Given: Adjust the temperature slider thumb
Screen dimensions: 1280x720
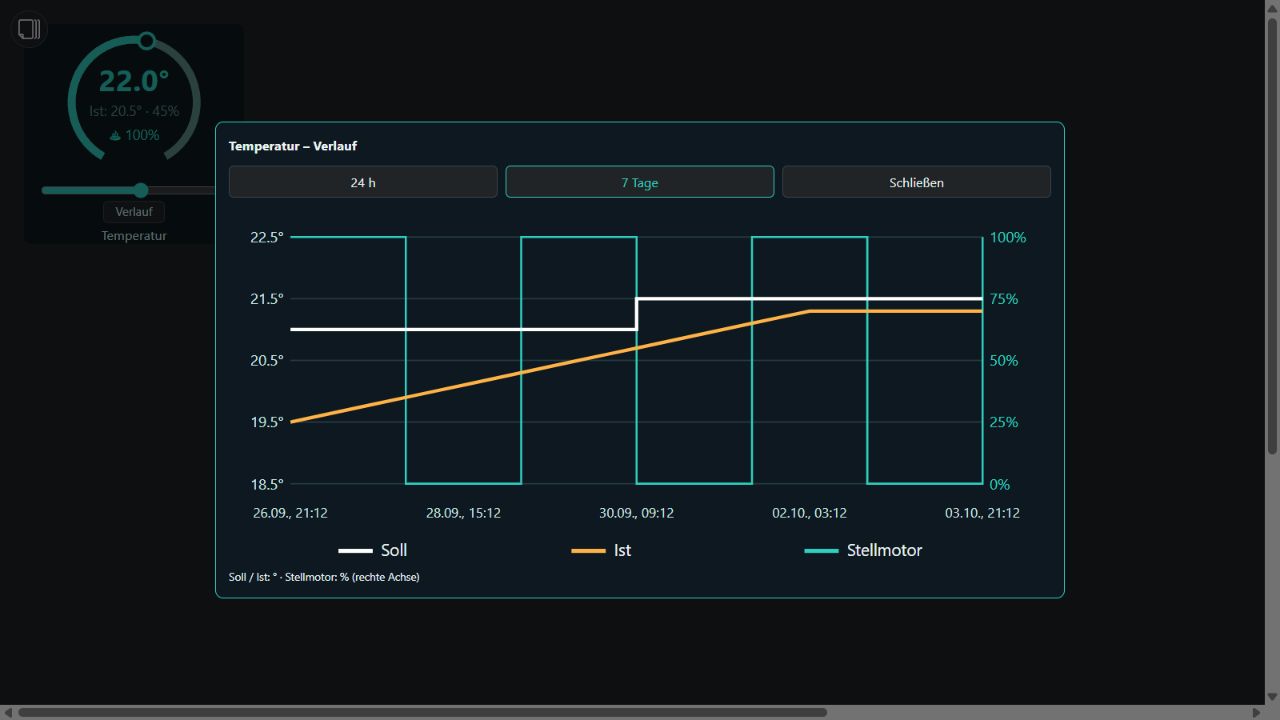Looking at the screenshot, I should point(141,190).
